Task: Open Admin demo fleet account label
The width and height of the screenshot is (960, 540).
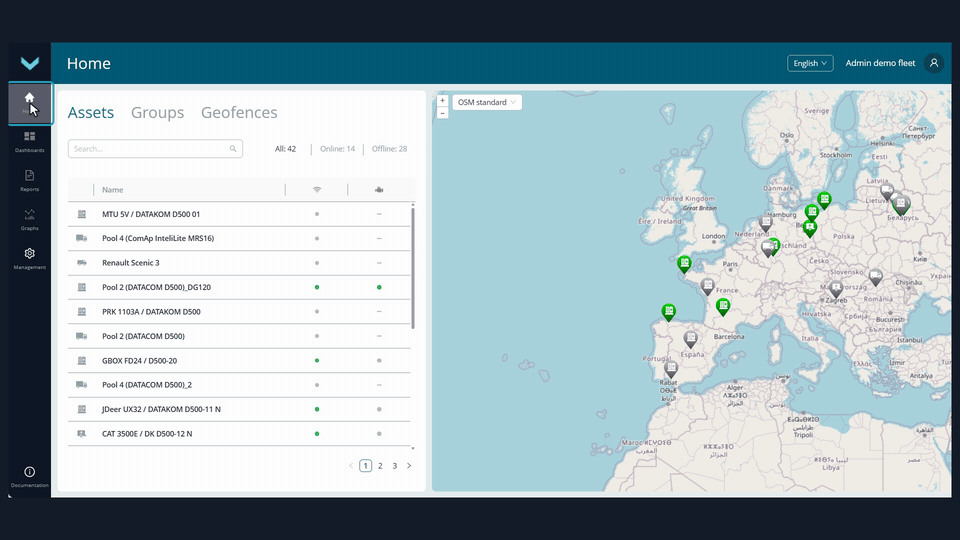Action: click(x=880, y=63)
